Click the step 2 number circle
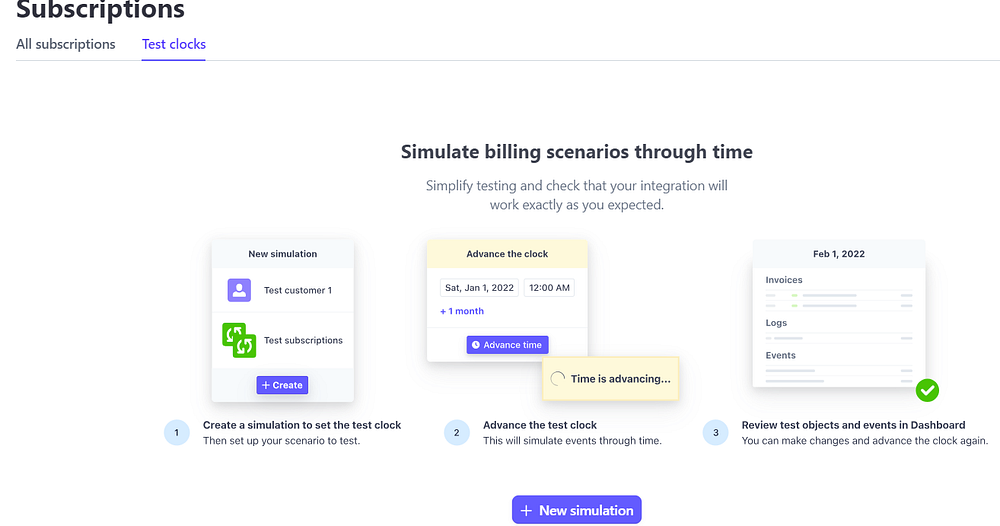This screenshot has height=526, width=1000. (457, 432)
